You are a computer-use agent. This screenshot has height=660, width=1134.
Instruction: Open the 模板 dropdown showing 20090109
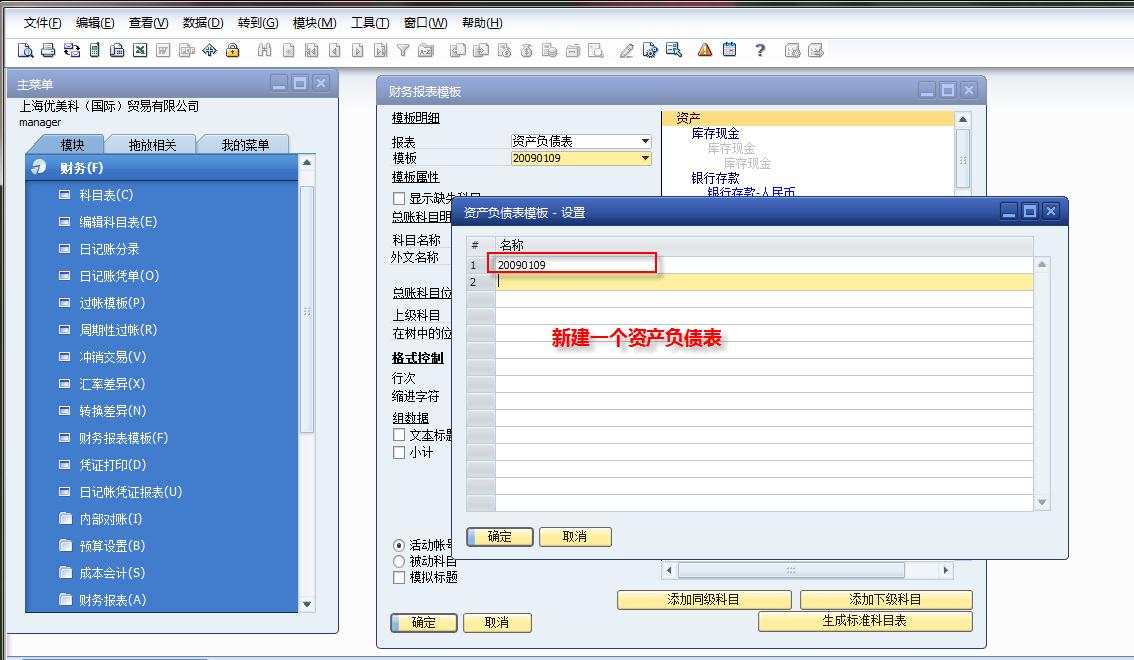[645, 158]
